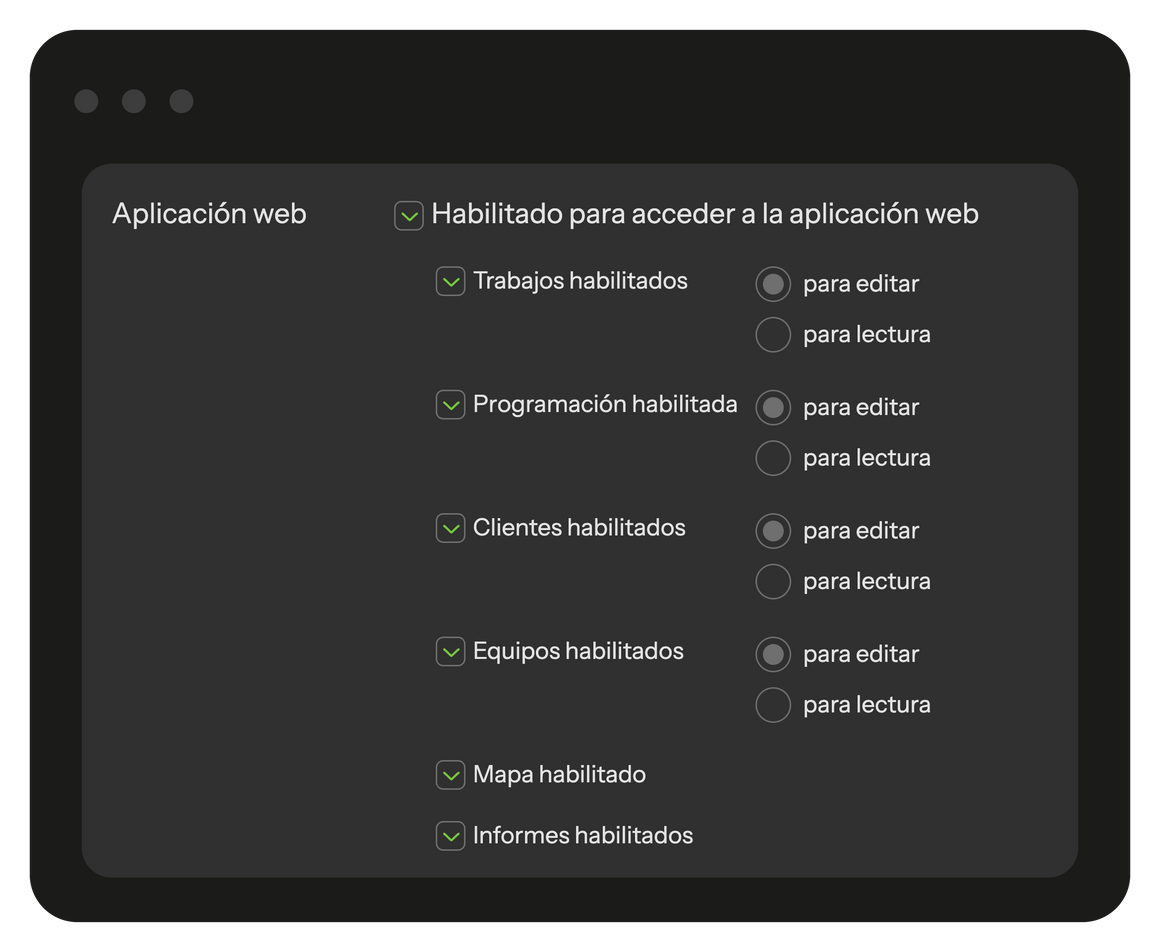
Task: Set Equipos habilitados to para lectura
Action: point(773,705)
